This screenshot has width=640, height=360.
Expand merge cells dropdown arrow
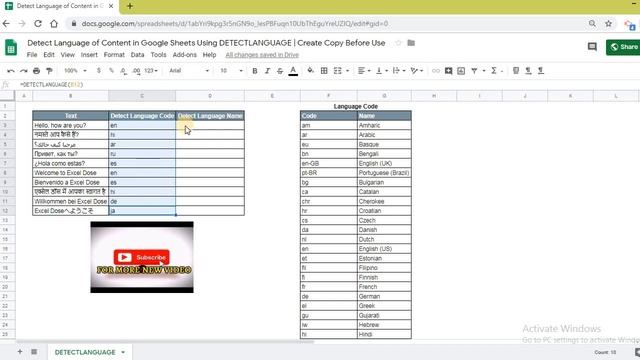(347, 71)
